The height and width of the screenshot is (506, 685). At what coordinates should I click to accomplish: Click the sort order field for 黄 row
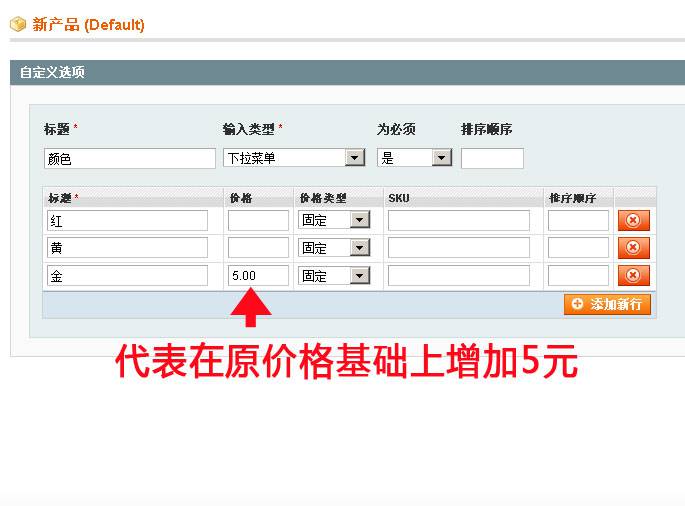point(578,248)
